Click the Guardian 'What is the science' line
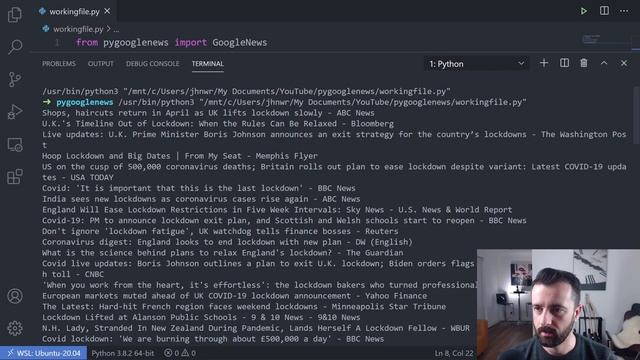Image resolution: width=640 pixels, height=360 pixels. [x=222, y=253]
